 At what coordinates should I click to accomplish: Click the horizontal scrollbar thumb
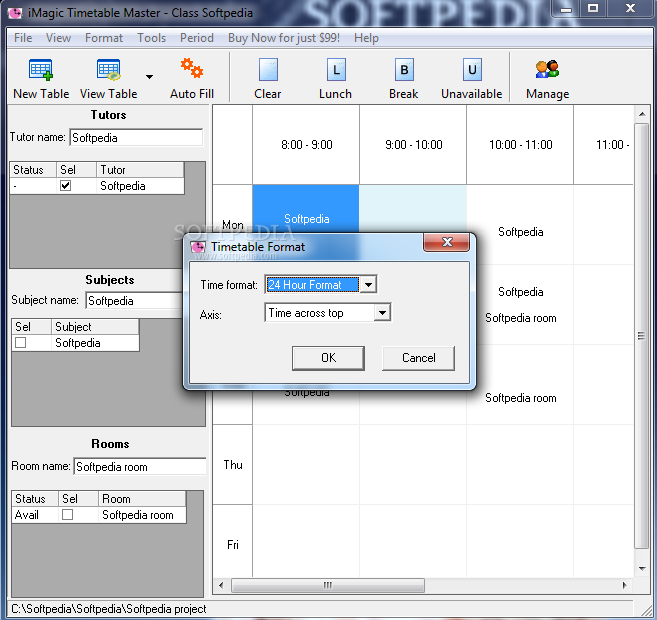[x=328, y=585]
